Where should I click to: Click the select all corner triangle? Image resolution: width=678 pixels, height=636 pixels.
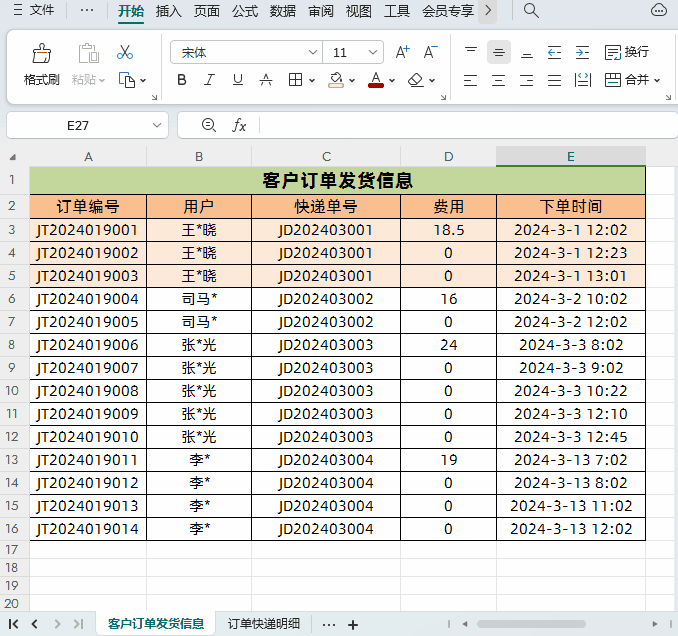click(x=13, y=157)
